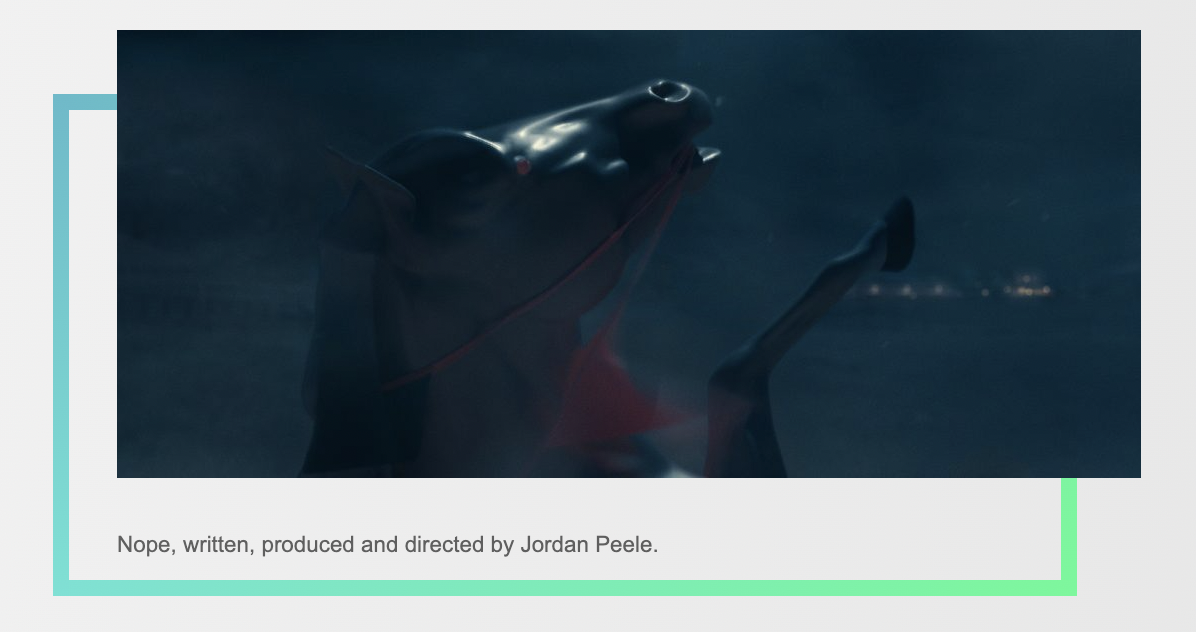Click the word "directed" in the caption
Screen dimensions: 1196x632
pos(444,544)
